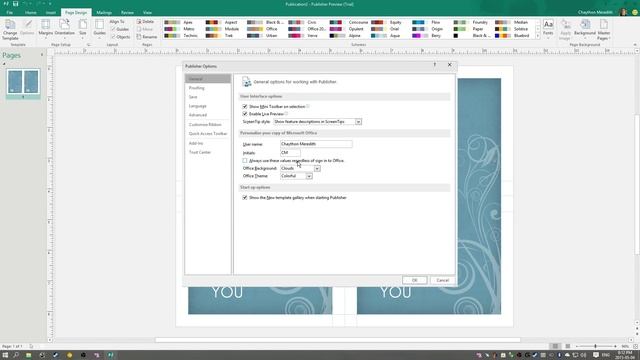Viewport: 640px width, 360px height.
Task: Open the Master Pages tool
Action: (x=604, y=29)
